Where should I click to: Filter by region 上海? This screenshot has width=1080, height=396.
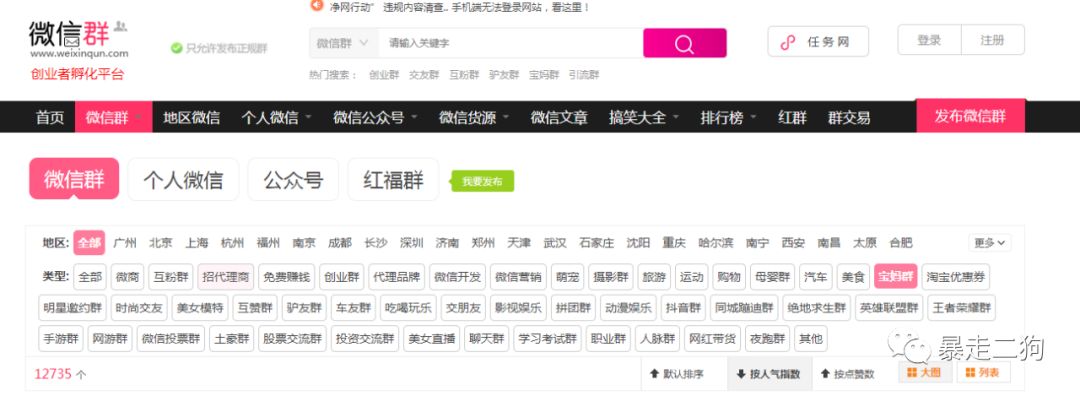coord(196,242)
